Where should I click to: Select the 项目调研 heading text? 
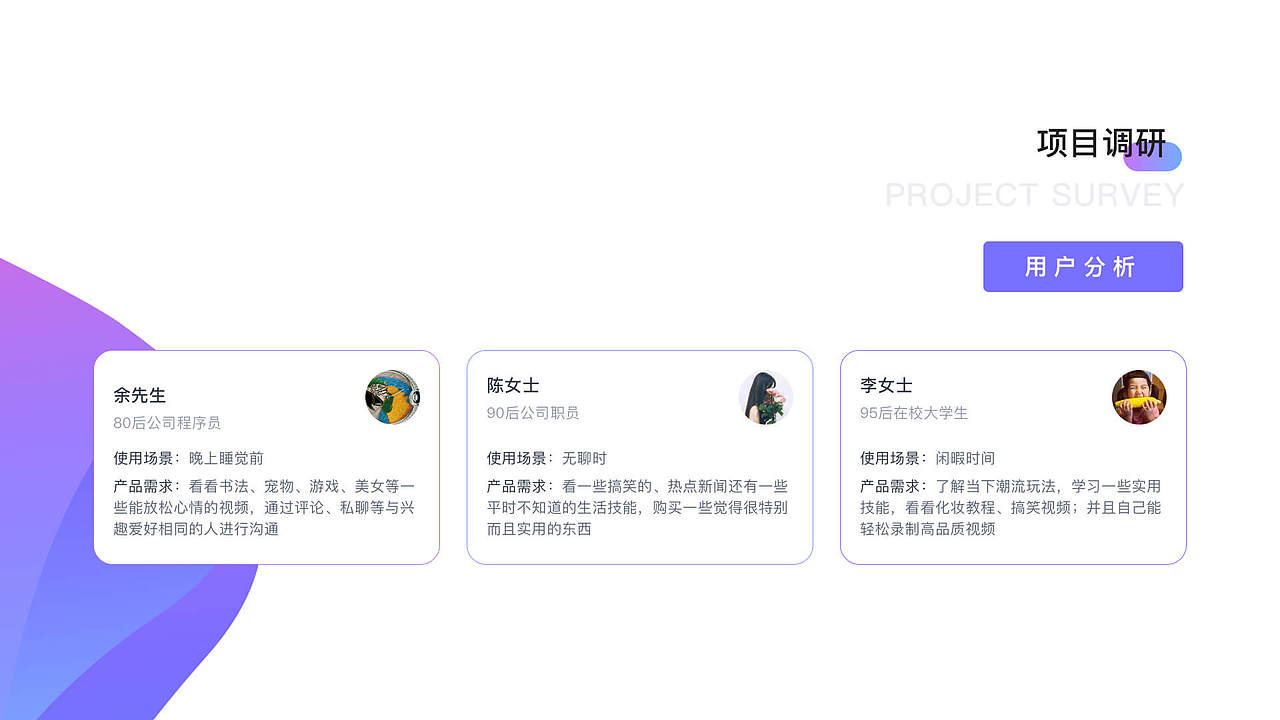coord(1101,143)
